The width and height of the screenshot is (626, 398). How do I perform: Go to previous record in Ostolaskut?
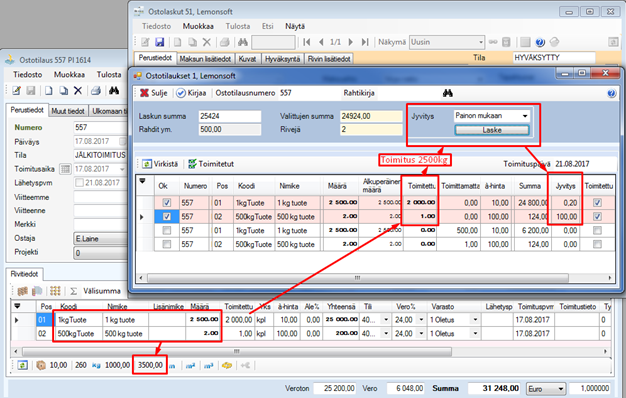click(x=321, y=42)
